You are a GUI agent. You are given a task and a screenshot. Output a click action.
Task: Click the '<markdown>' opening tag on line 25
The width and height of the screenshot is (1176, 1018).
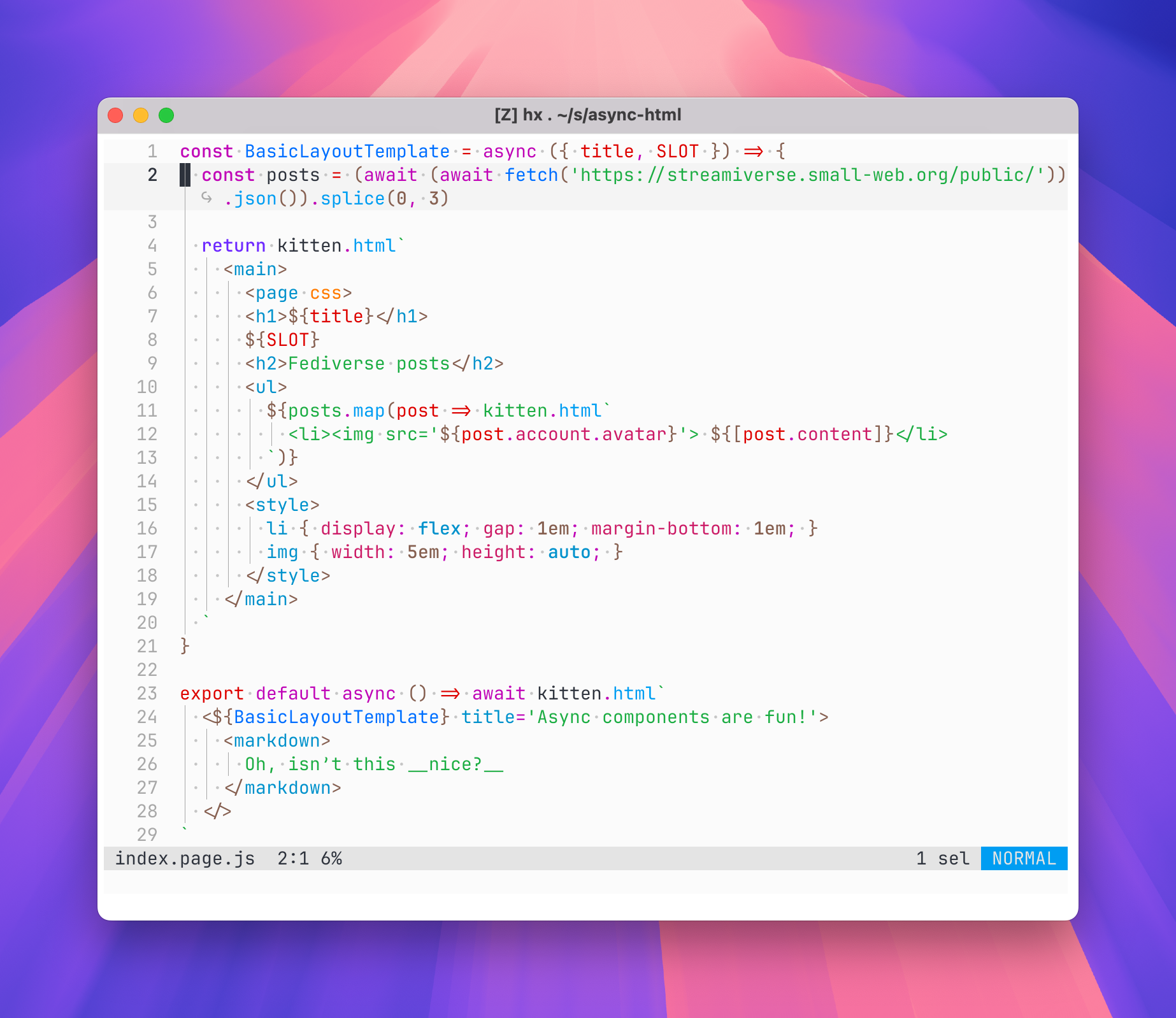277,741
